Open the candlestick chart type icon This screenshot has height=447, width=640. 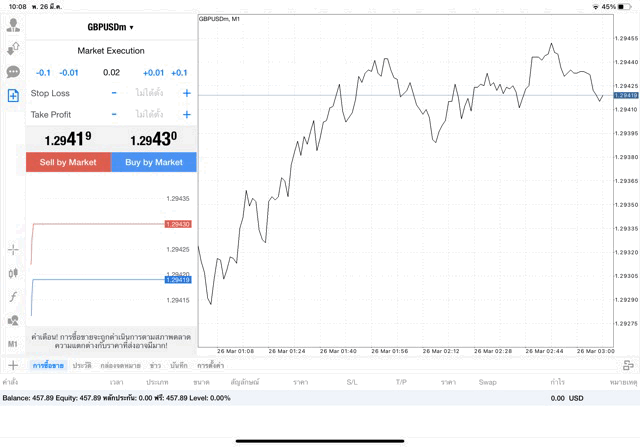tap(13, 273)
